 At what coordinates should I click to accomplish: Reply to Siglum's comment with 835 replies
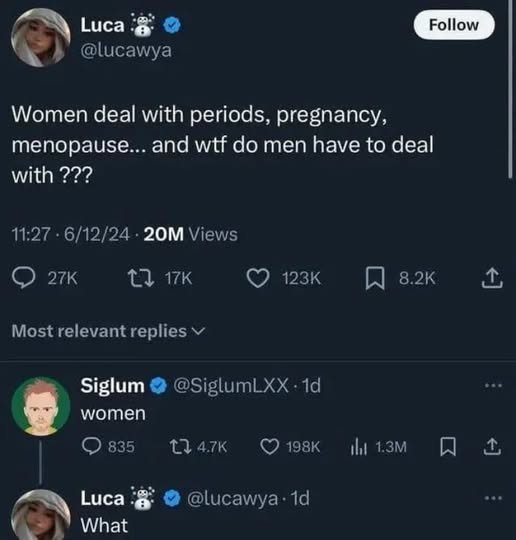tap(91, 446)
